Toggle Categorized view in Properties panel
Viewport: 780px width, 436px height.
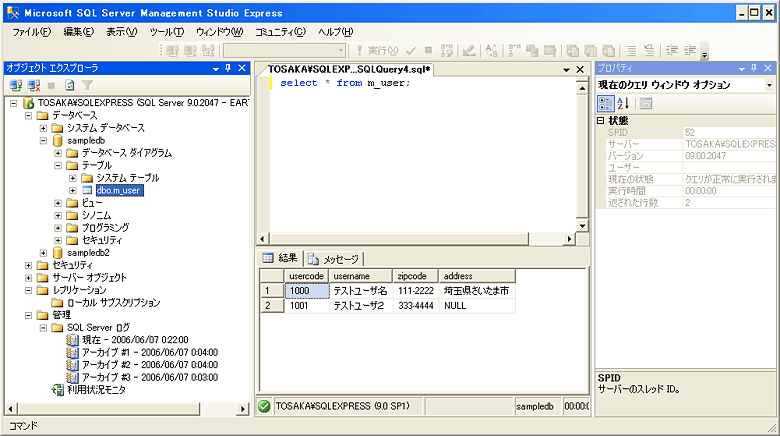[x=605, y=104]
